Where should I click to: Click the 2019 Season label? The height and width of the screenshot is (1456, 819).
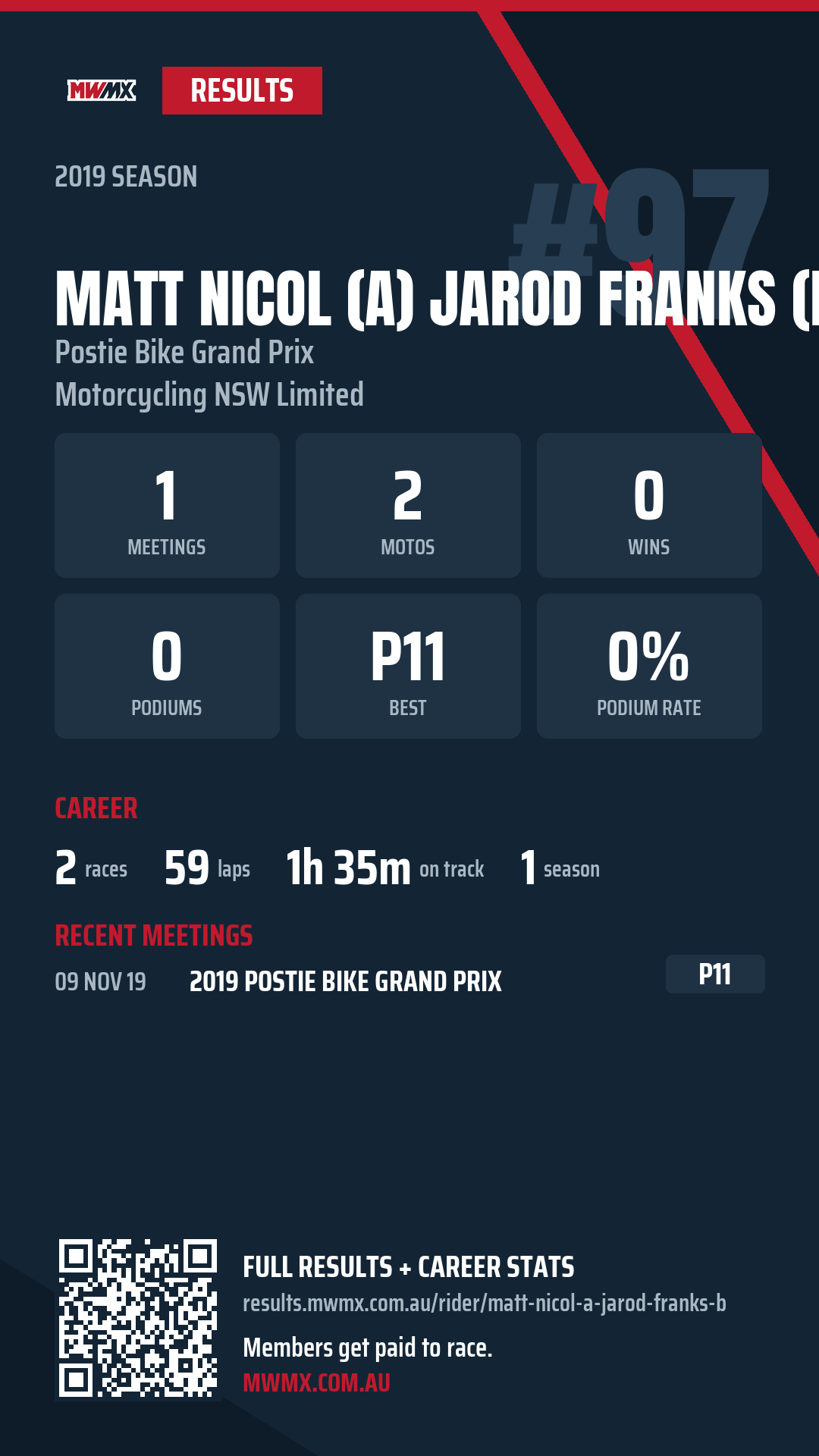126,177
